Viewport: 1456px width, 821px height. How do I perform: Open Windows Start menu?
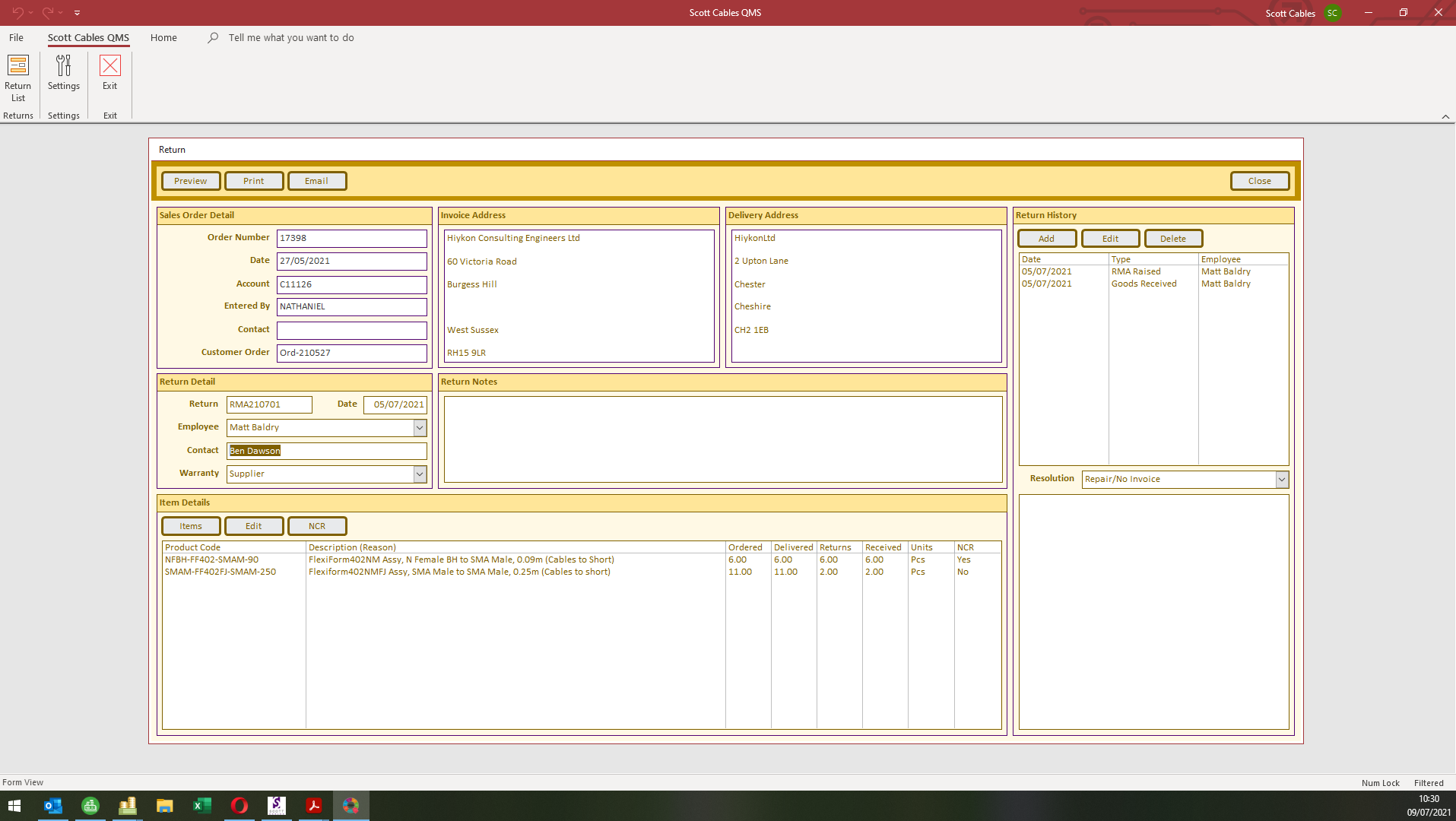pyautogui.click(x=14, y=806)
